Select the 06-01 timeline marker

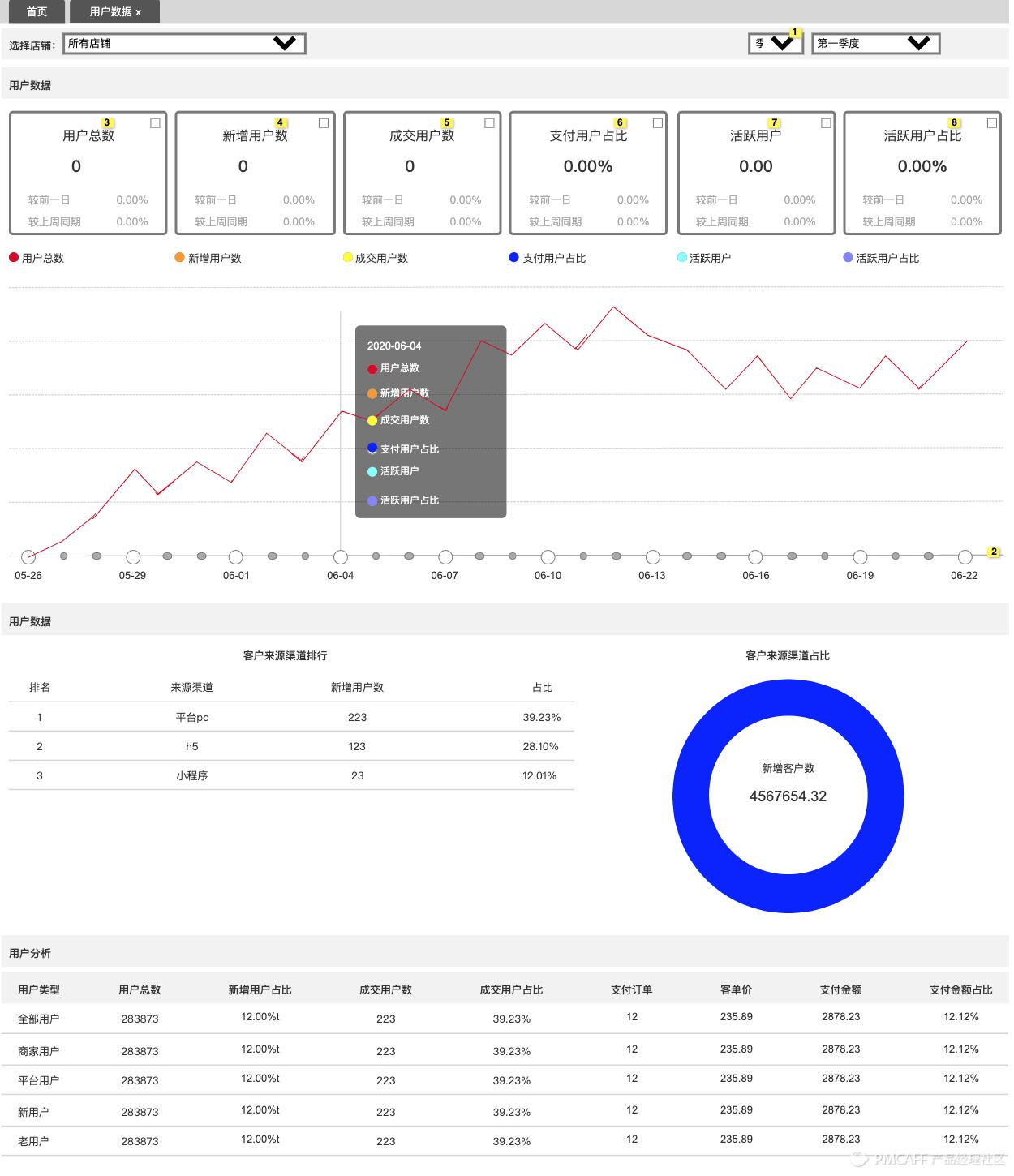pos(236,557)
